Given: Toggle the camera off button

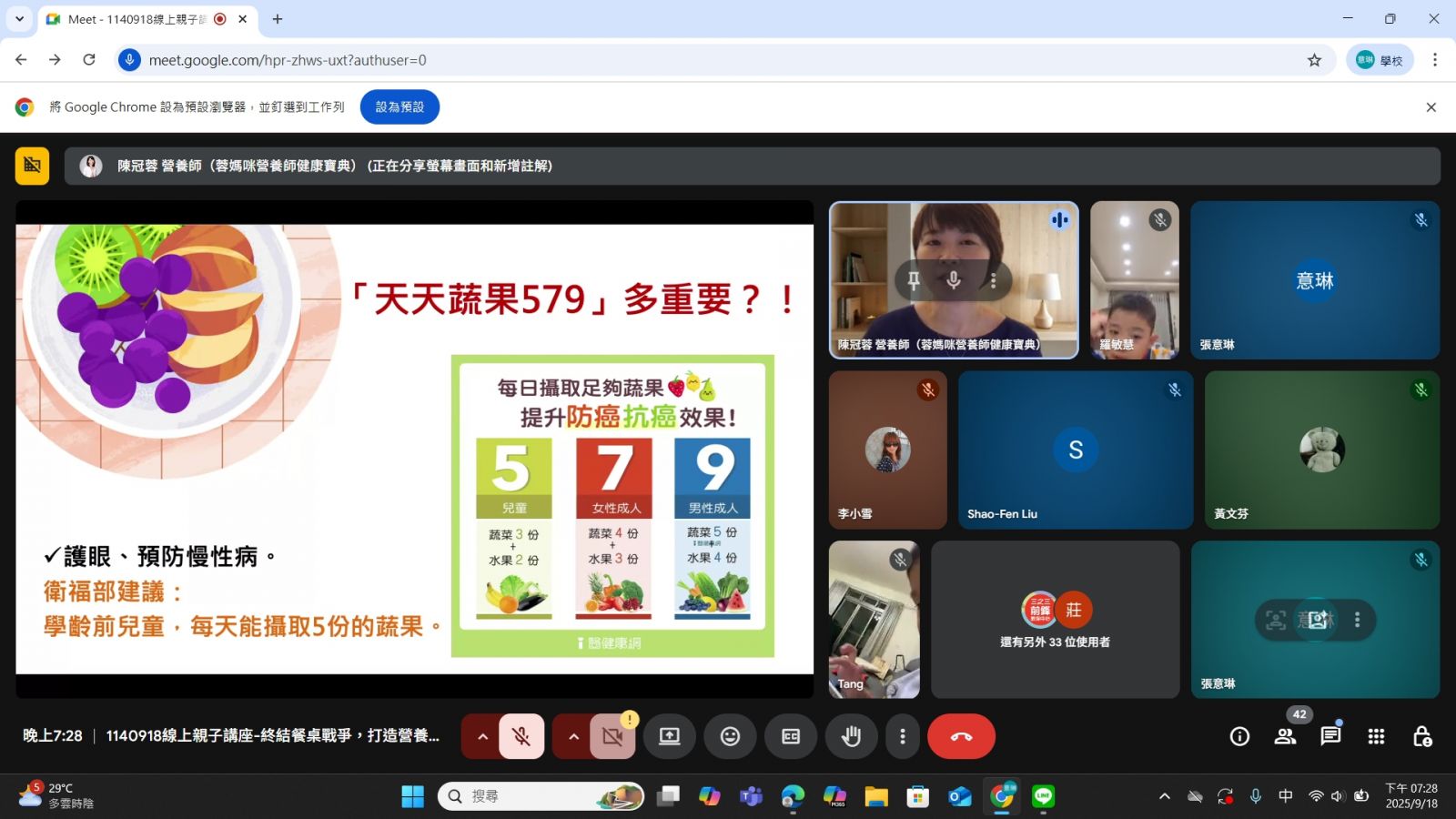Looking at the screenshot, I should pos(612,736).
